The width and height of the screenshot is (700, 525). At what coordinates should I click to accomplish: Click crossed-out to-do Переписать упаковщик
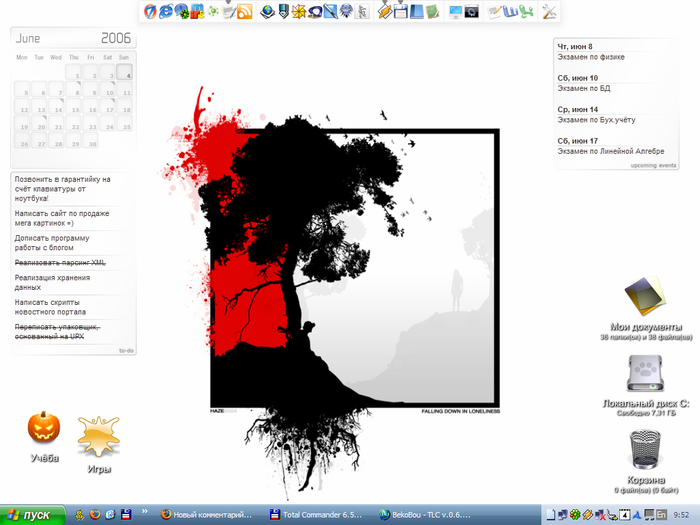click(57, 332)
